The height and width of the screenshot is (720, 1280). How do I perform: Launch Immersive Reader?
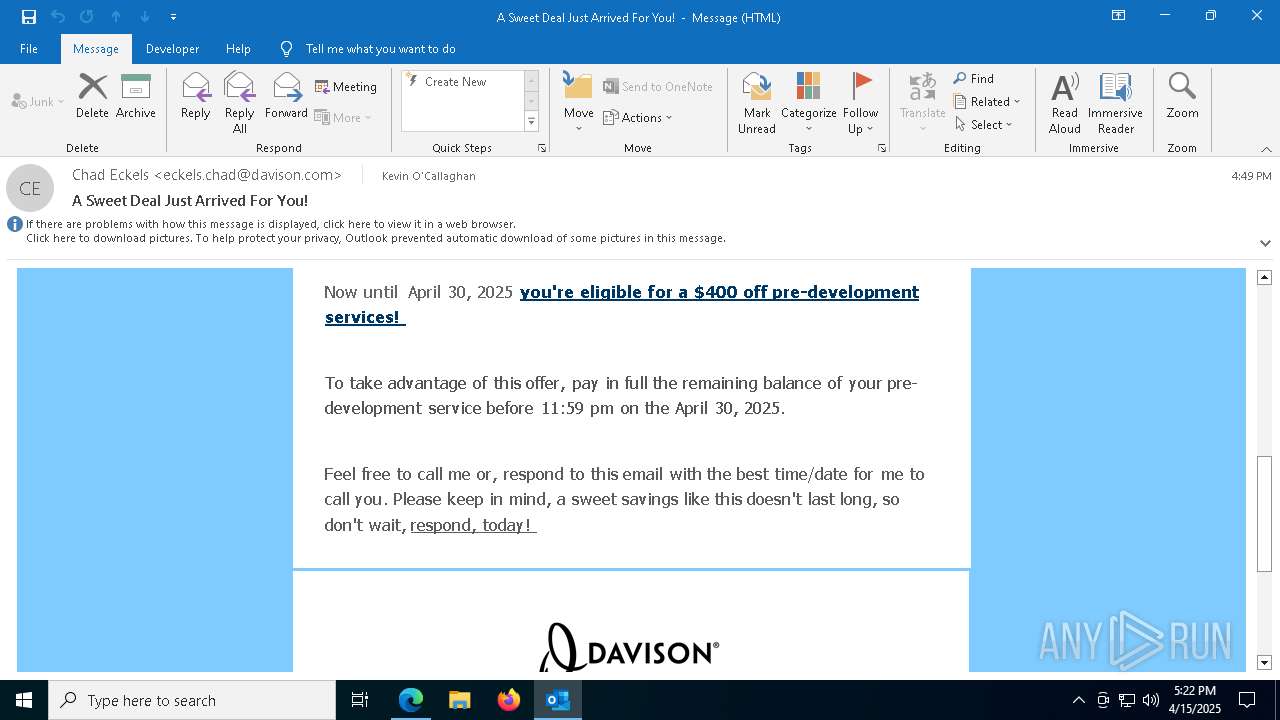[1116, 102]
